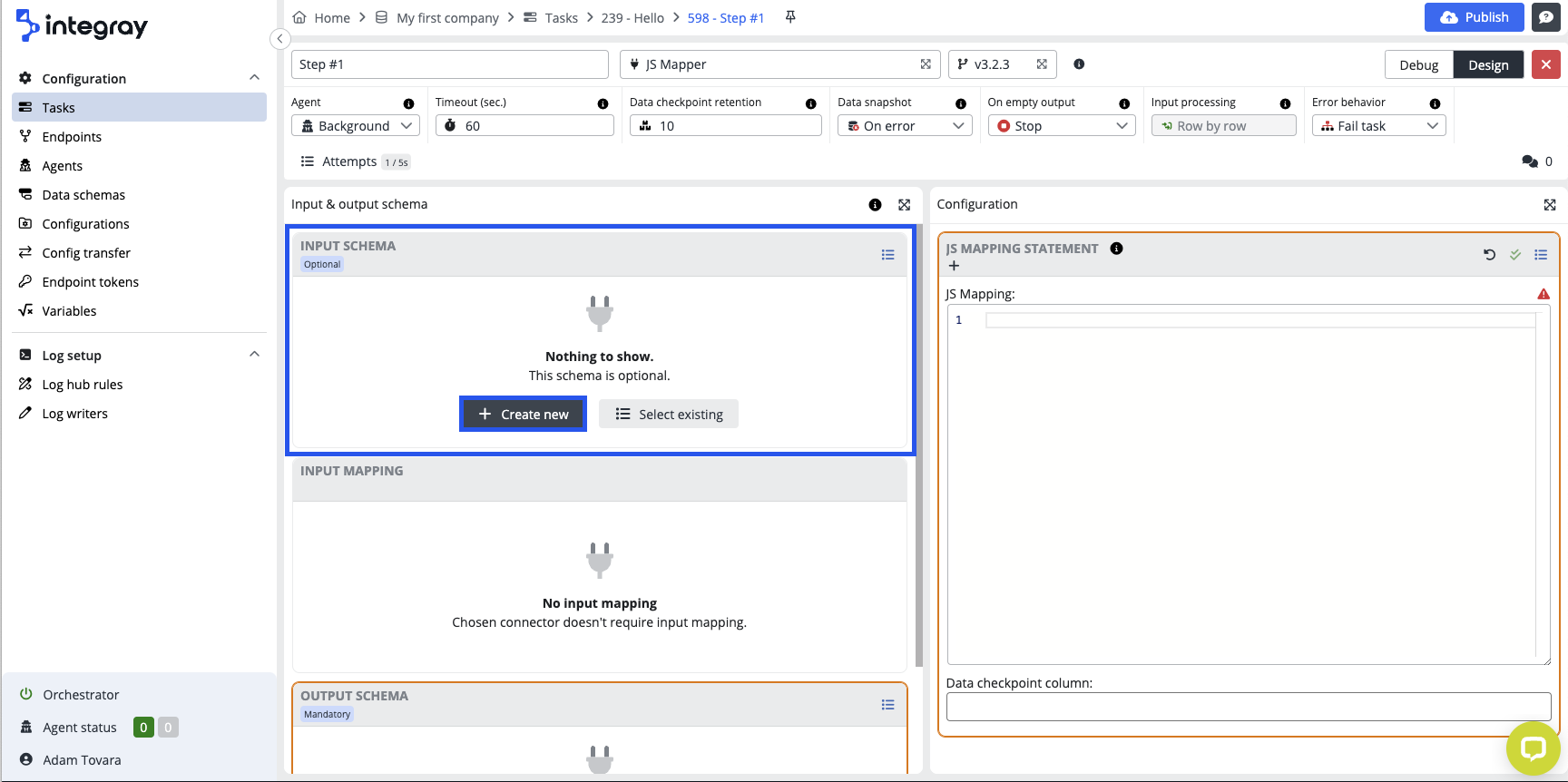Expand the Input & output schema panel
Screen dimensions: 1568x782
[x=904, y=205]
